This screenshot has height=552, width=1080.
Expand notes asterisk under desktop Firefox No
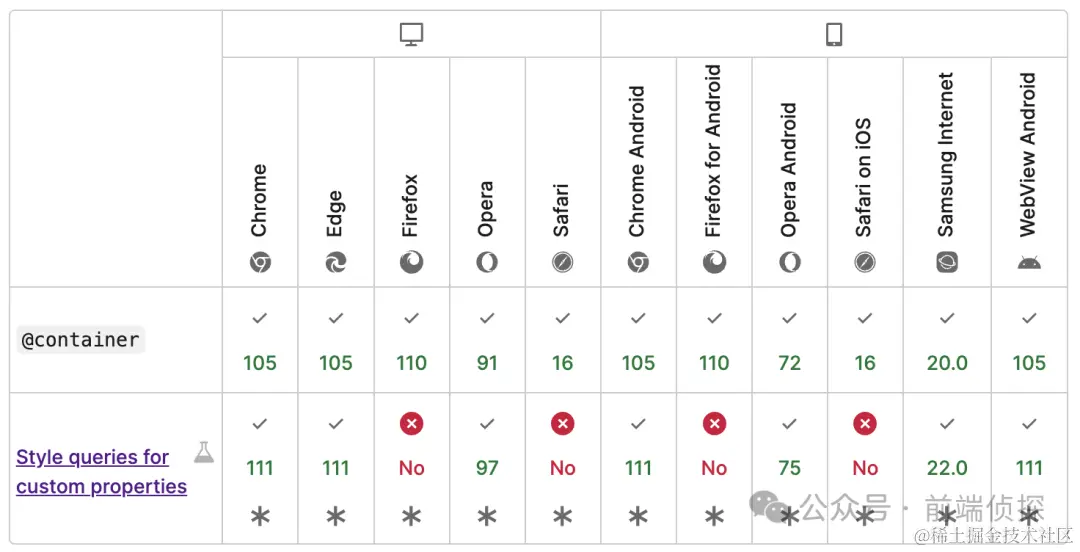tap(411, 516)
